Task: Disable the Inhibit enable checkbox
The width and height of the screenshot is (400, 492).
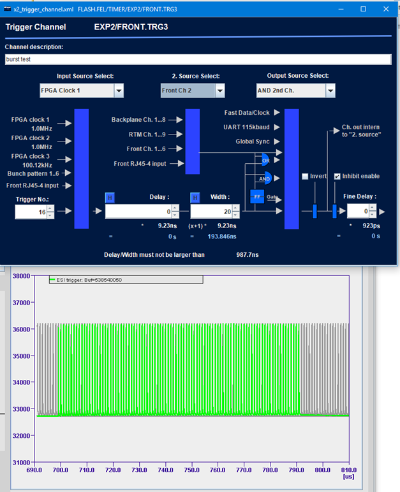Action: pos(337,176)
